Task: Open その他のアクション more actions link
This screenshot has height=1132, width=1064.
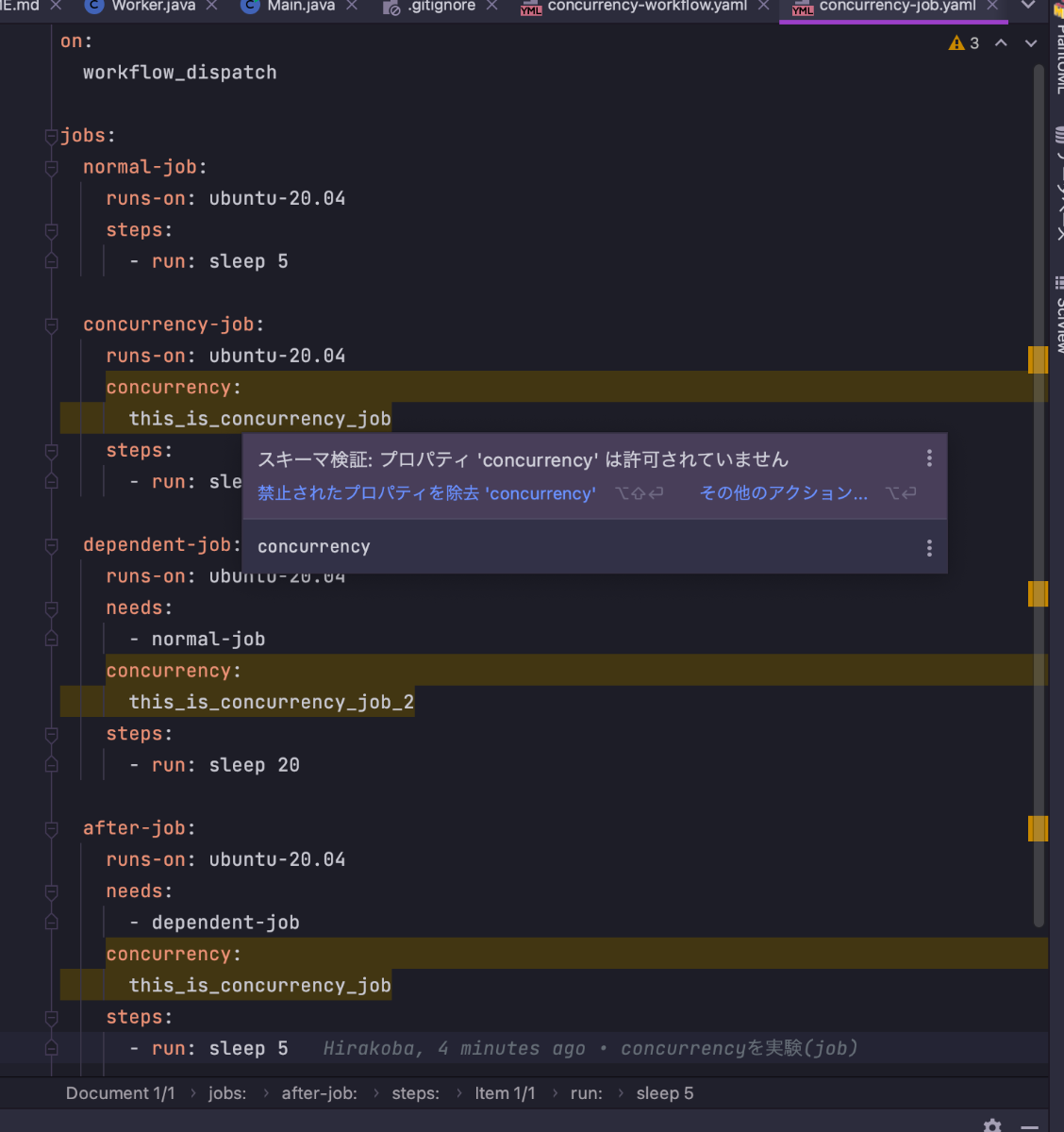Action: coord(783,493)
